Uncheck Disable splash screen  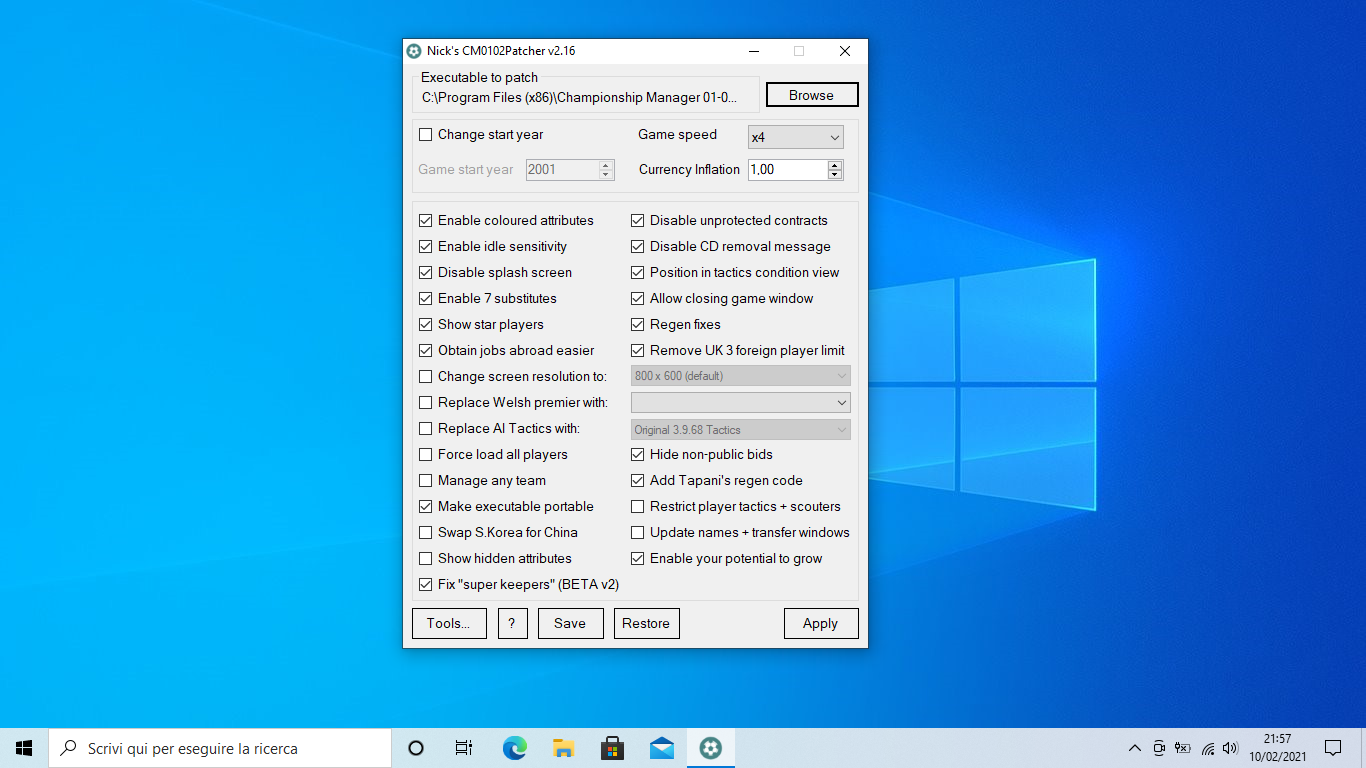[426, 273]
